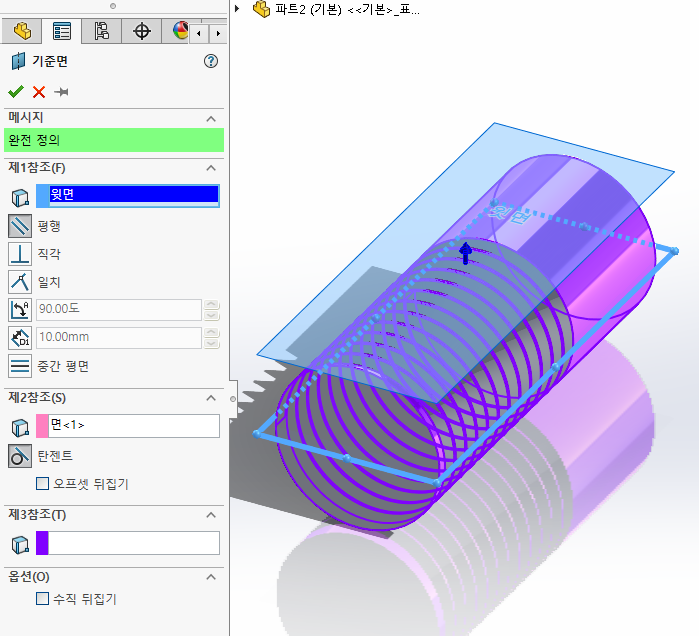Image resolution: width=699 pixels, height=636 pixels.
Task: Collapse the 메시지 section
Action: pos(211,119)
